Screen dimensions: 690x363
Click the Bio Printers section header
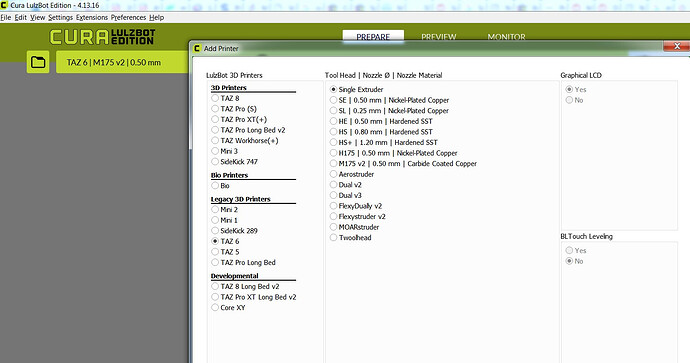[229, 175]
